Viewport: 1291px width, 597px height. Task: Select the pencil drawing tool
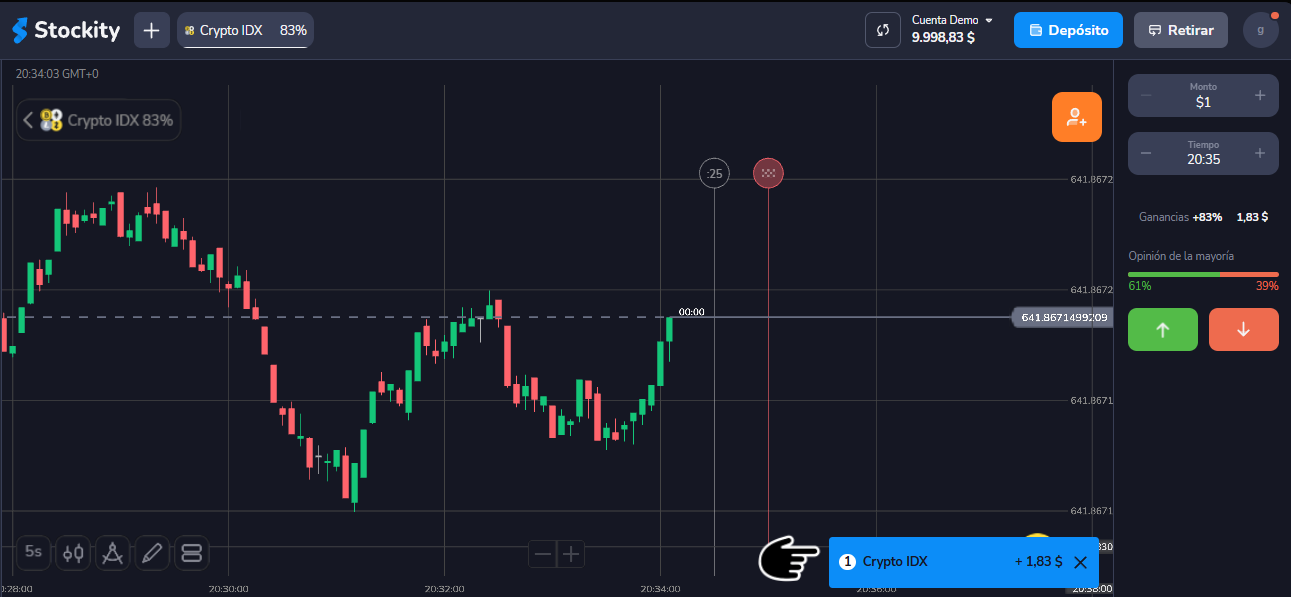click(x=151, y=552)
